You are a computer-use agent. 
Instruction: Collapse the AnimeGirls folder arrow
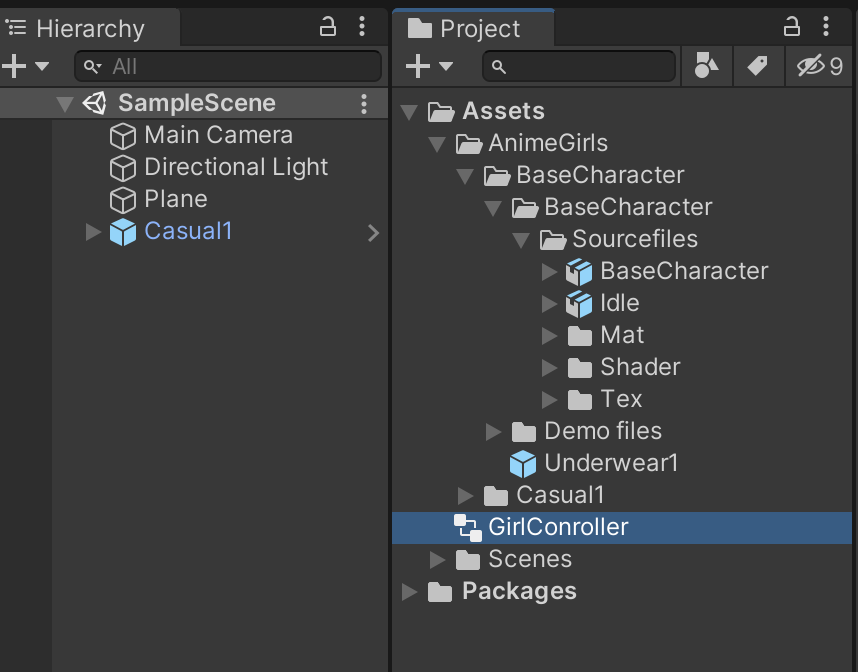click(437, 144)
